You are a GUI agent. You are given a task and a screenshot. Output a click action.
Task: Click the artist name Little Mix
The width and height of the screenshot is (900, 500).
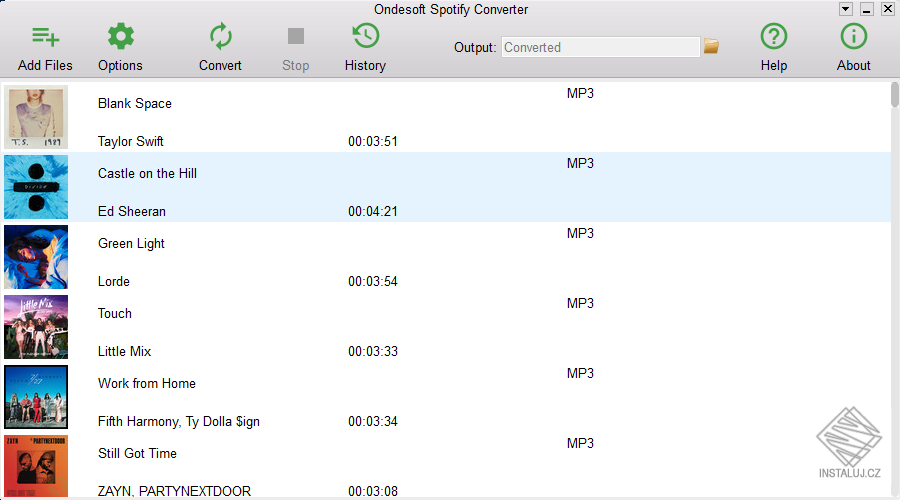click(125, 351)
